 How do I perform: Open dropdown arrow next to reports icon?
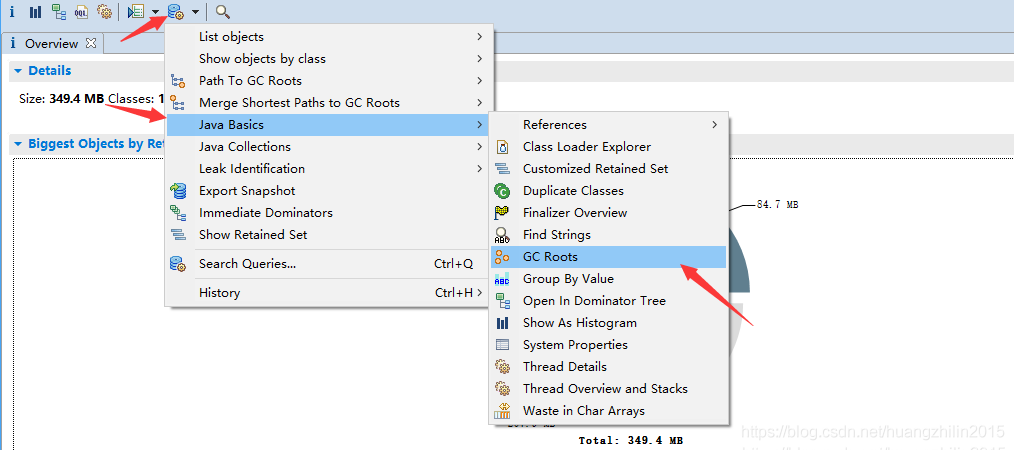155,12
